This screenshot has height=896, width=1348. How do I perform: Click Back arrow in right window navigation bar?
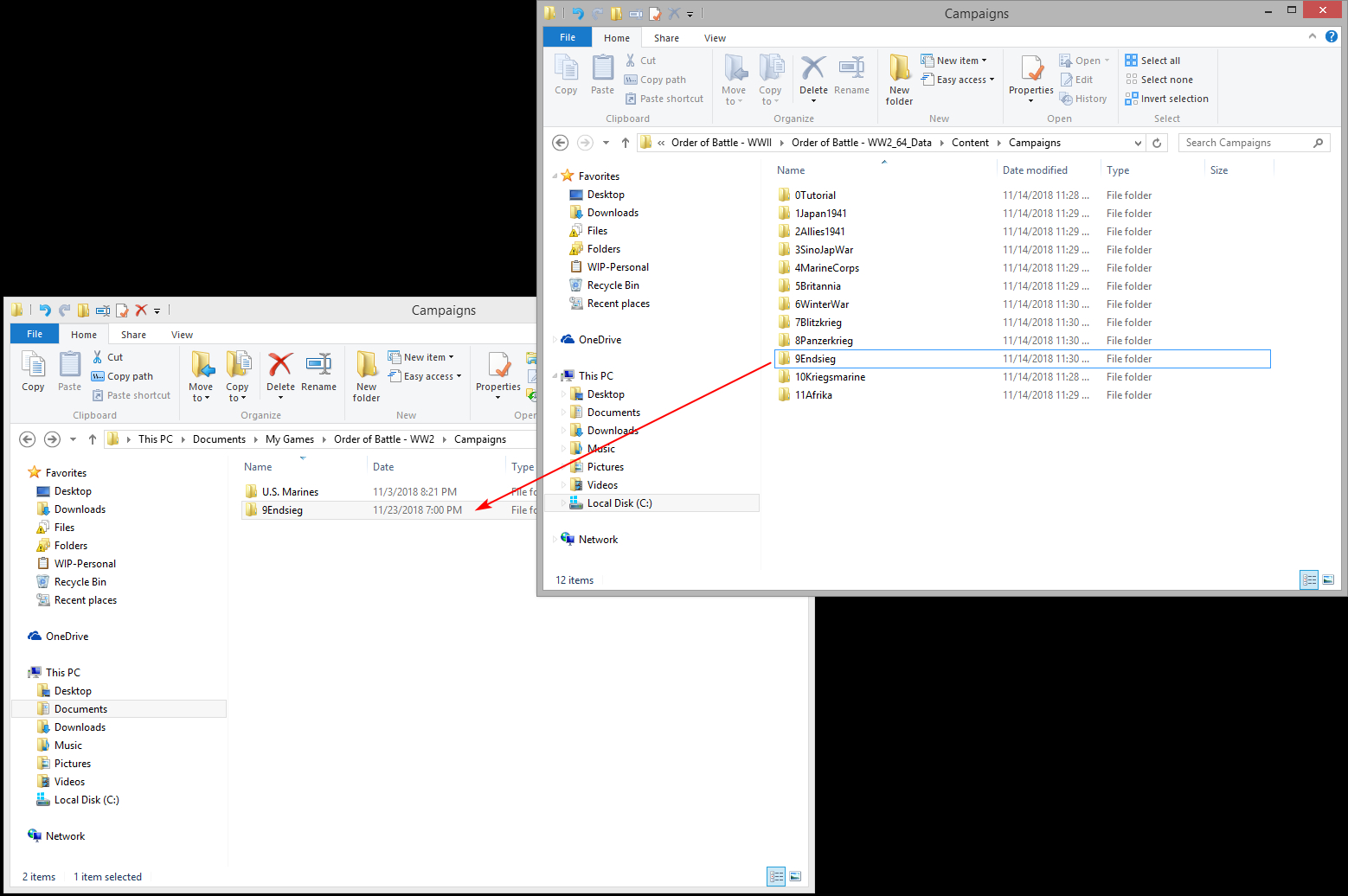(560, 143)
